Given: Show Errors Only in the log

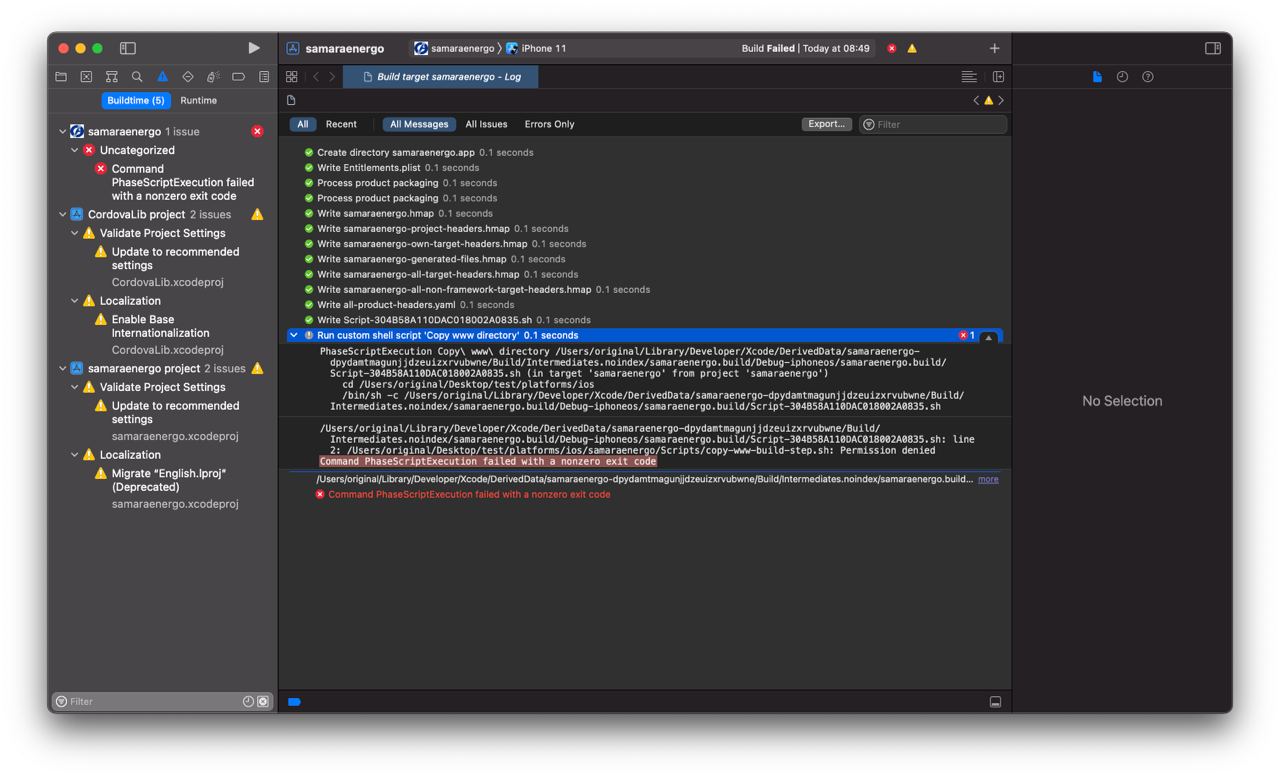Looking at the screenshot, I should coord(549,124).
